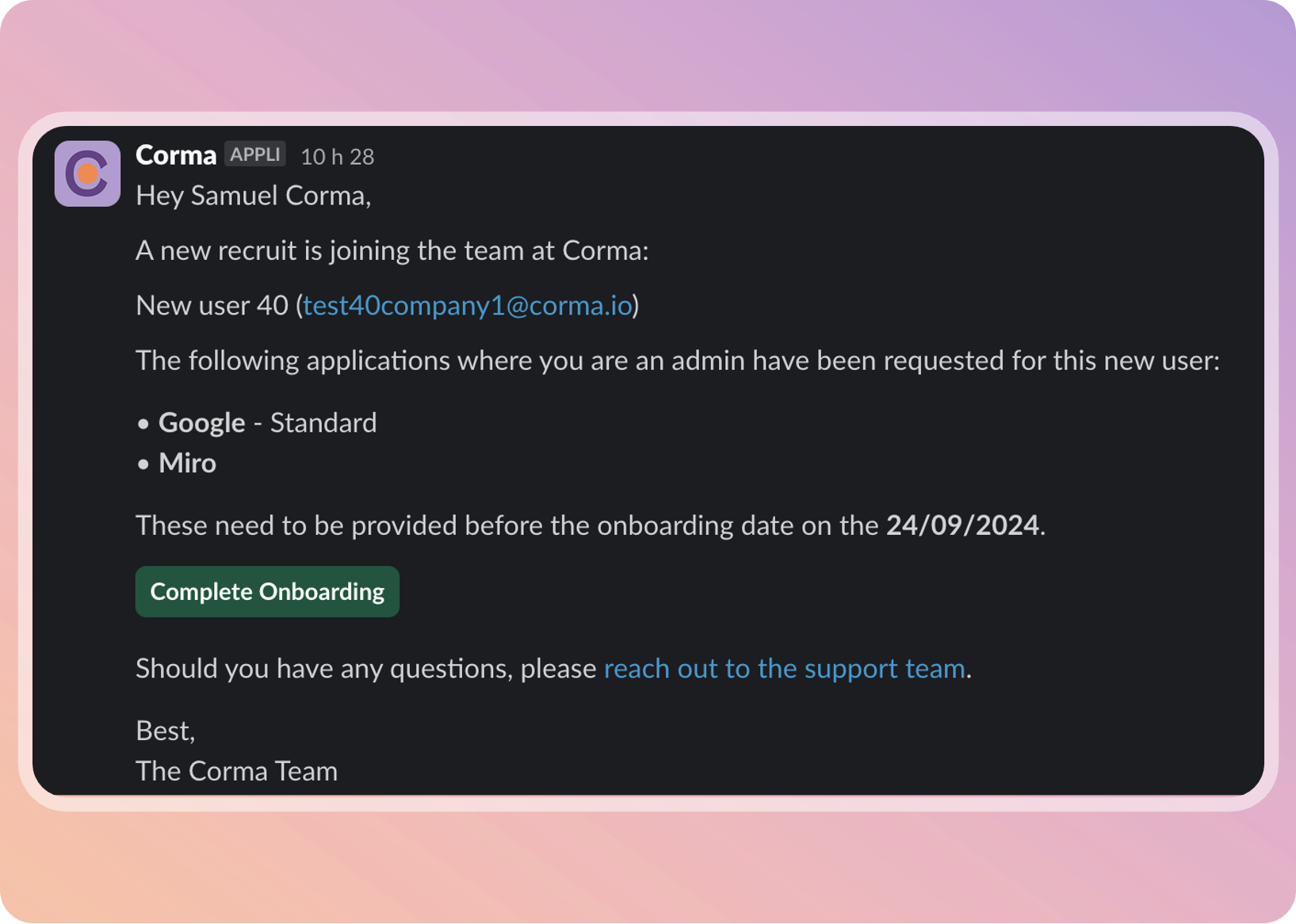1296x924 pixels.
Task: Follow the reach out to support team link
Action: tap(784, 669)
